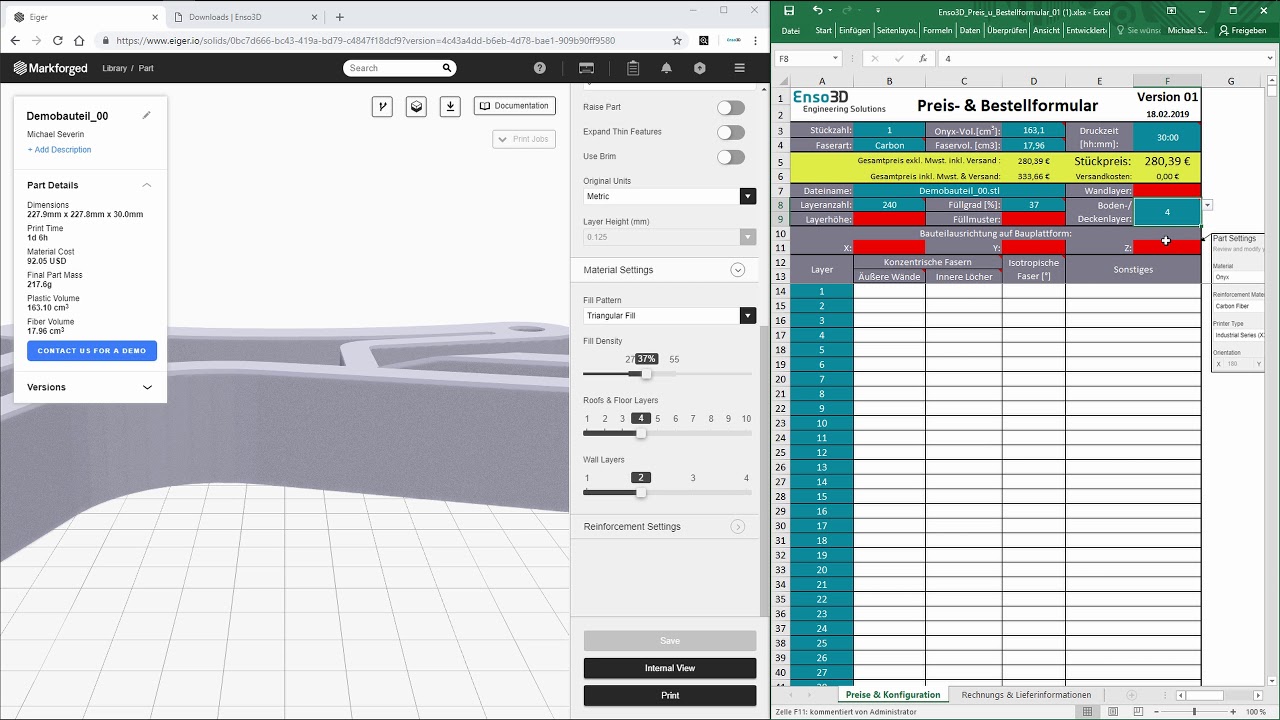The image size is (1280, 720).
Task: Undo last action in Excel
Action: 817,11
